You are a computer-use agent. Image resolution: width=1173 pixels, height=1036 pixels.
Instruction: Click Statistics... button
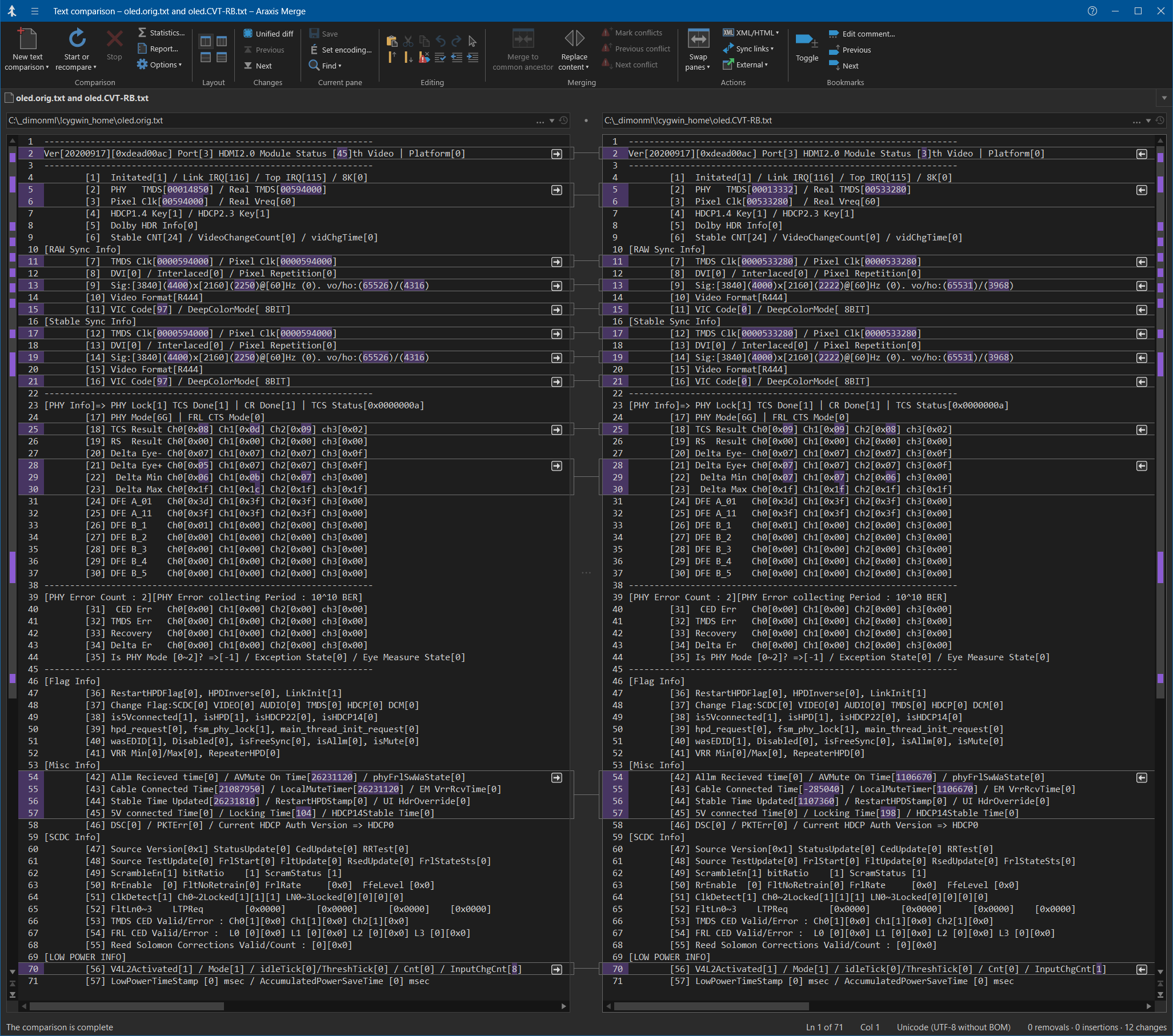coord(161,33)
